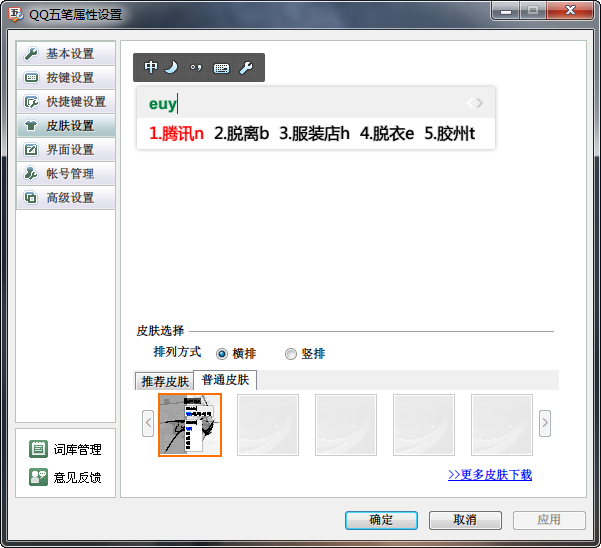Image resolution: width=601 pixels, height=548 pixels.
Task: Toggle the 中 Chinese mode icon
Action: coord(151,67)
